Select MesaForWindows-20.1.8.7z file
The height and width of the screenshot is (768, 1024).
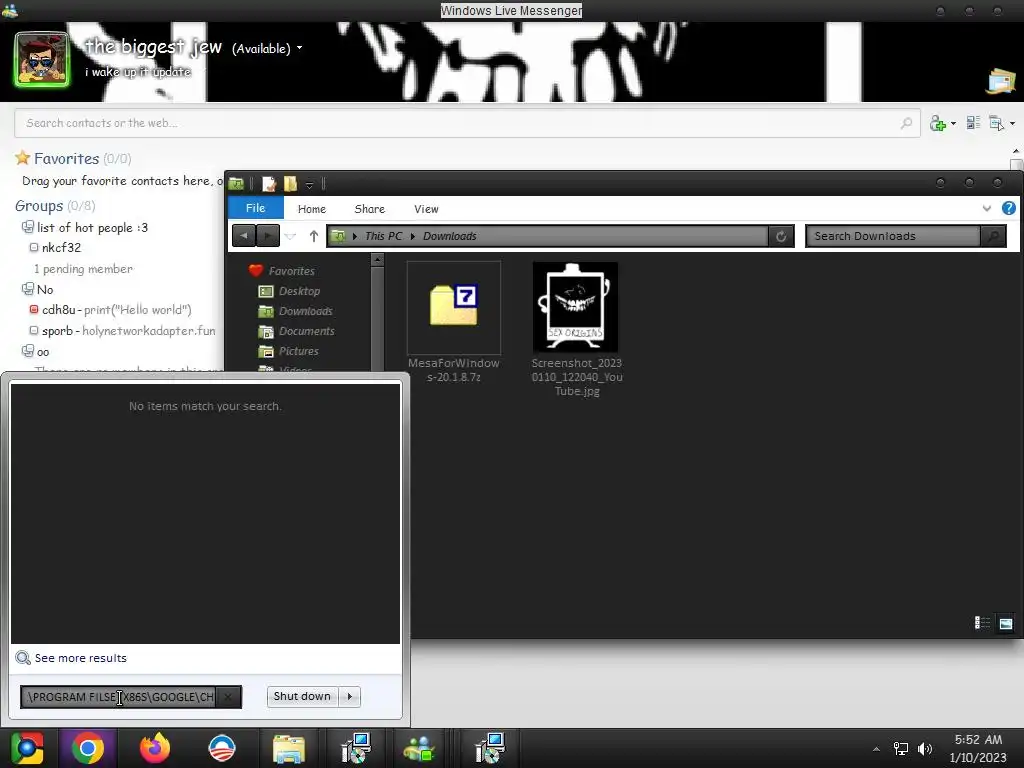coord(454,323)
